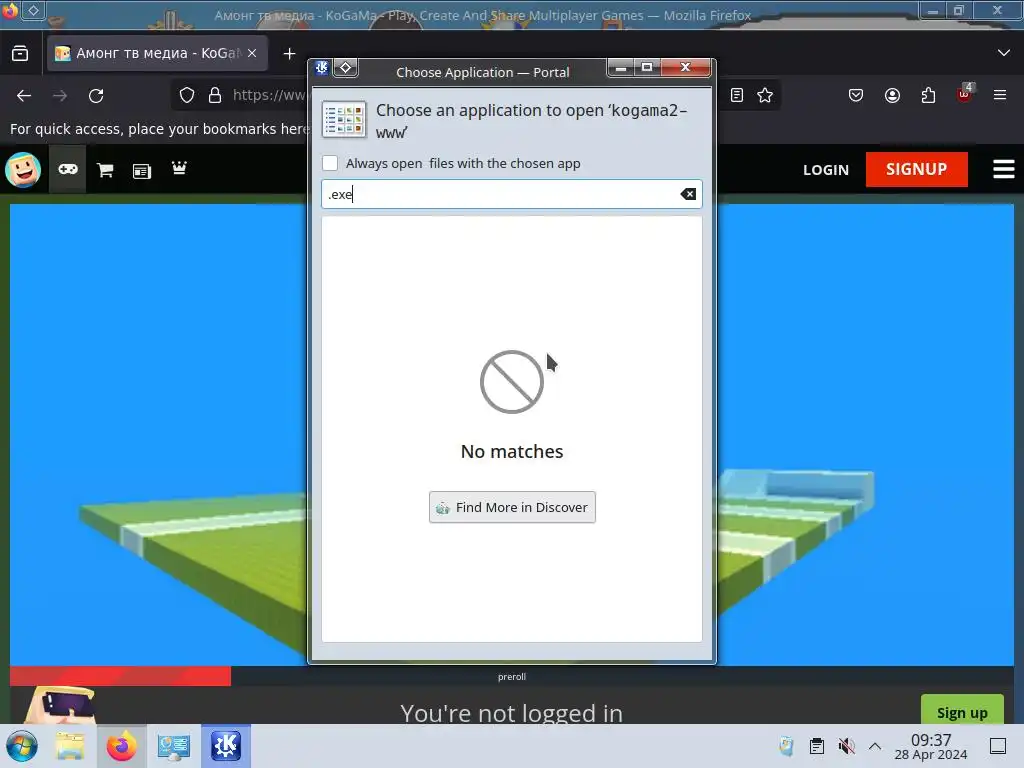The image size is (1024, 768).
Task: Open KoGaMa shop cart icon
Action: [105, 170]
